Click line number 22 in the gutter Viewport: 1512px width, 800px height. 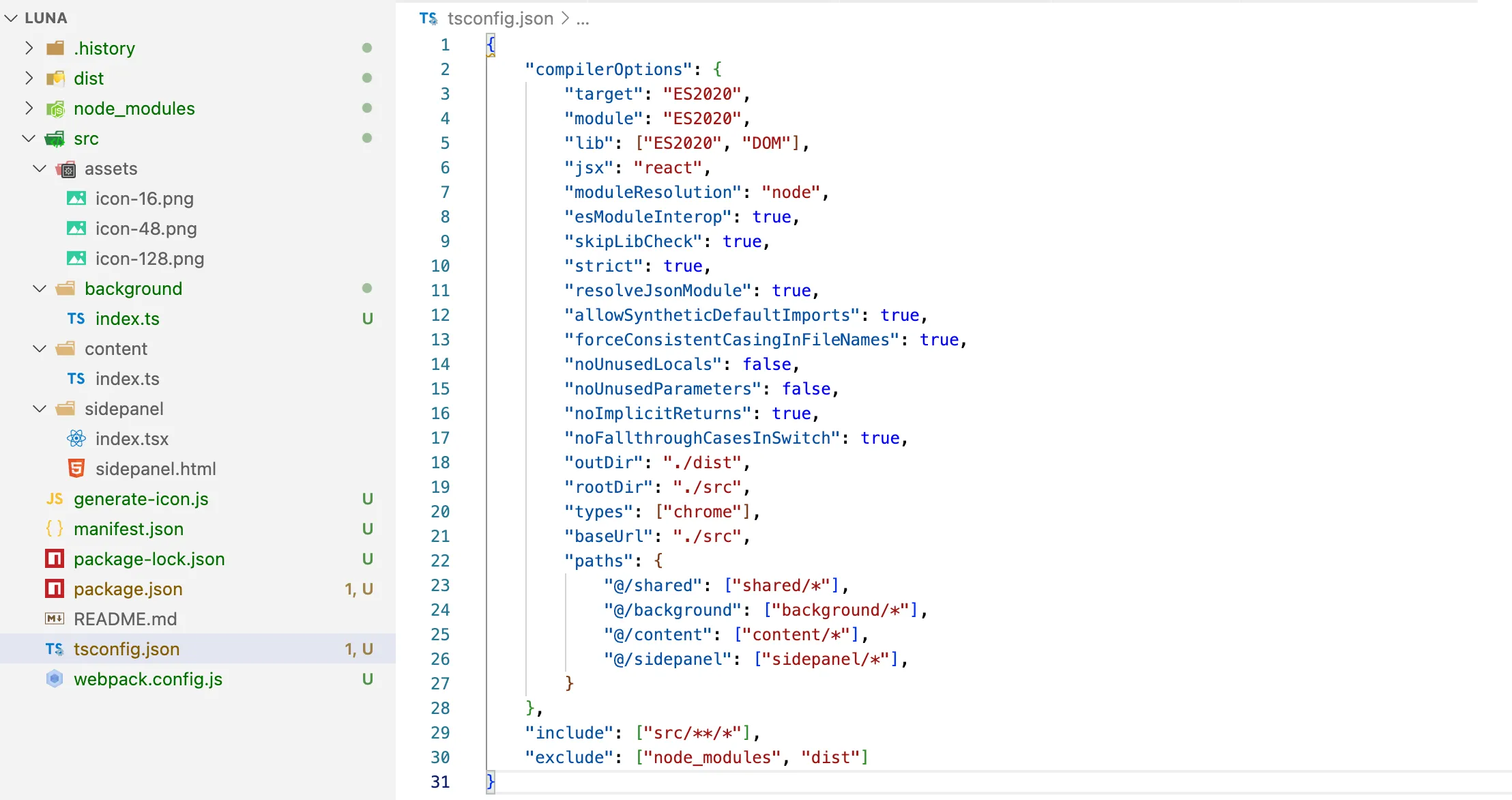click(x=440, y=560)
